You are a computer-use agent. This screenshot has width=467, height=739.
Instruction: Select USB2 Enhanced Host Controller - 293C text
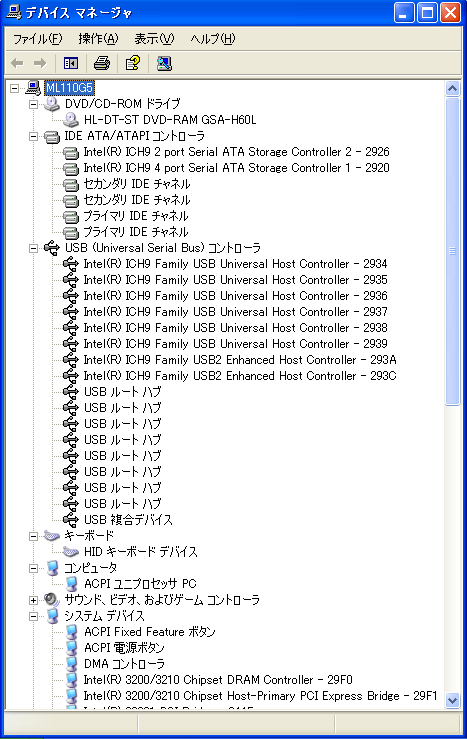pos(240,376)
